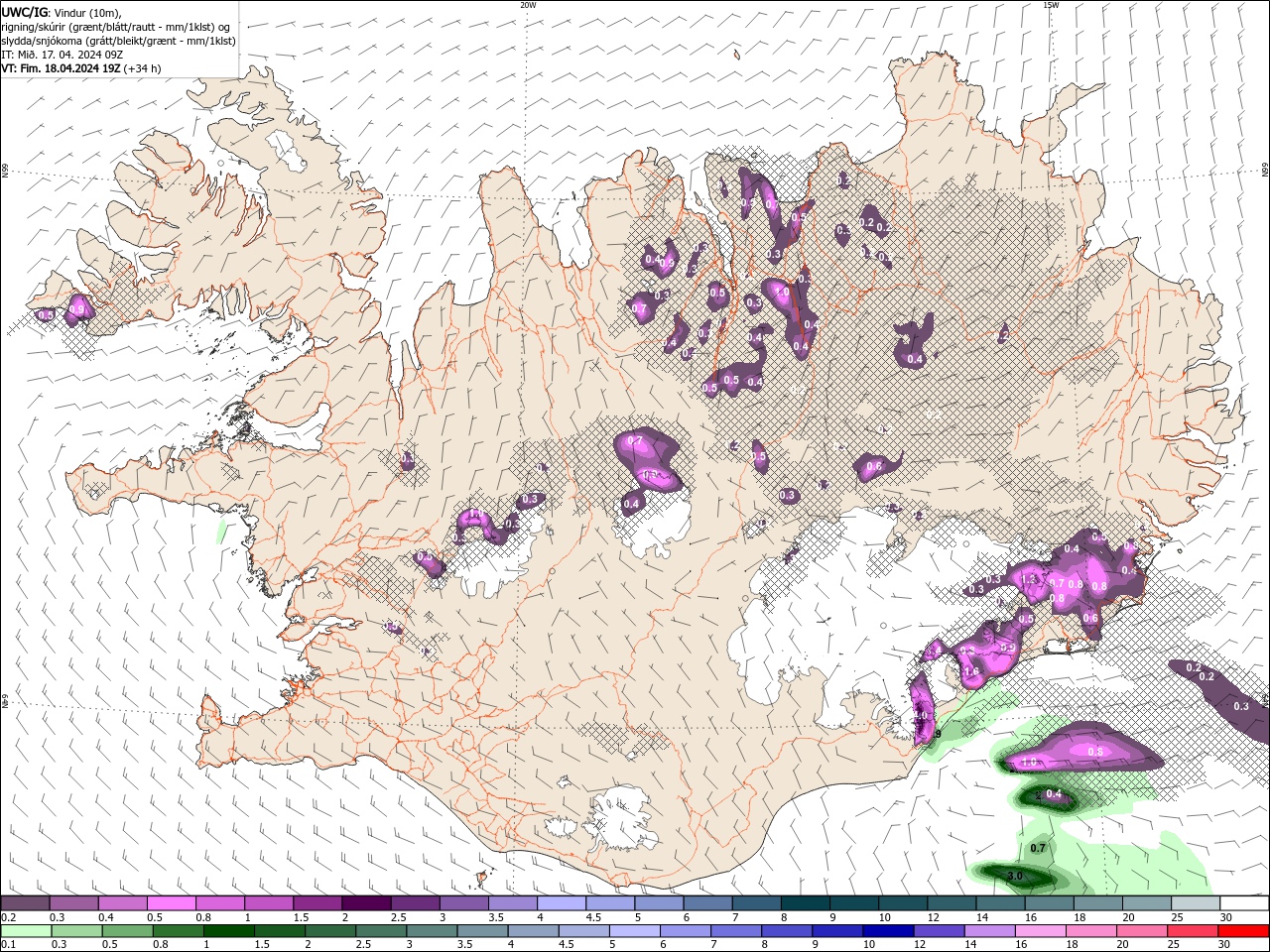Click the 'slydda/snjókoma' snow legend description line
This screenshot has height=952, width=1270.
point(118,41)
